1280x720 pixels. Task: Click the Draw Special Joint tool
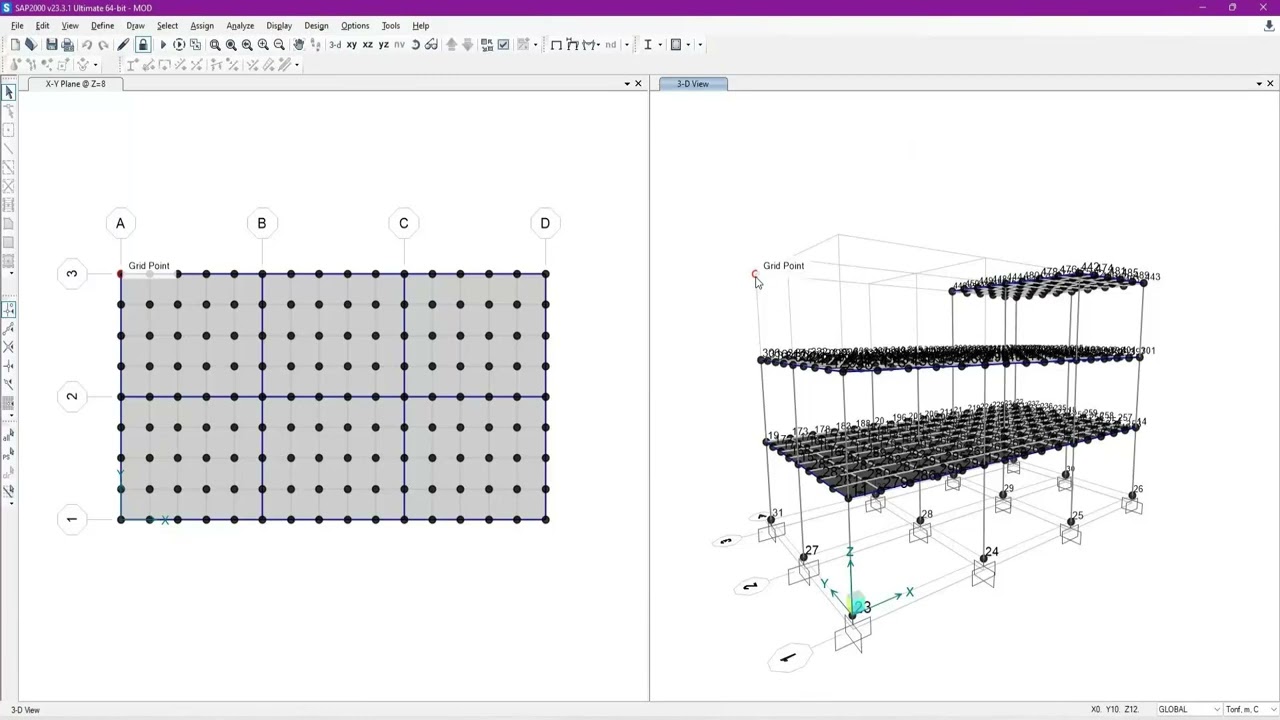[9, 130]
